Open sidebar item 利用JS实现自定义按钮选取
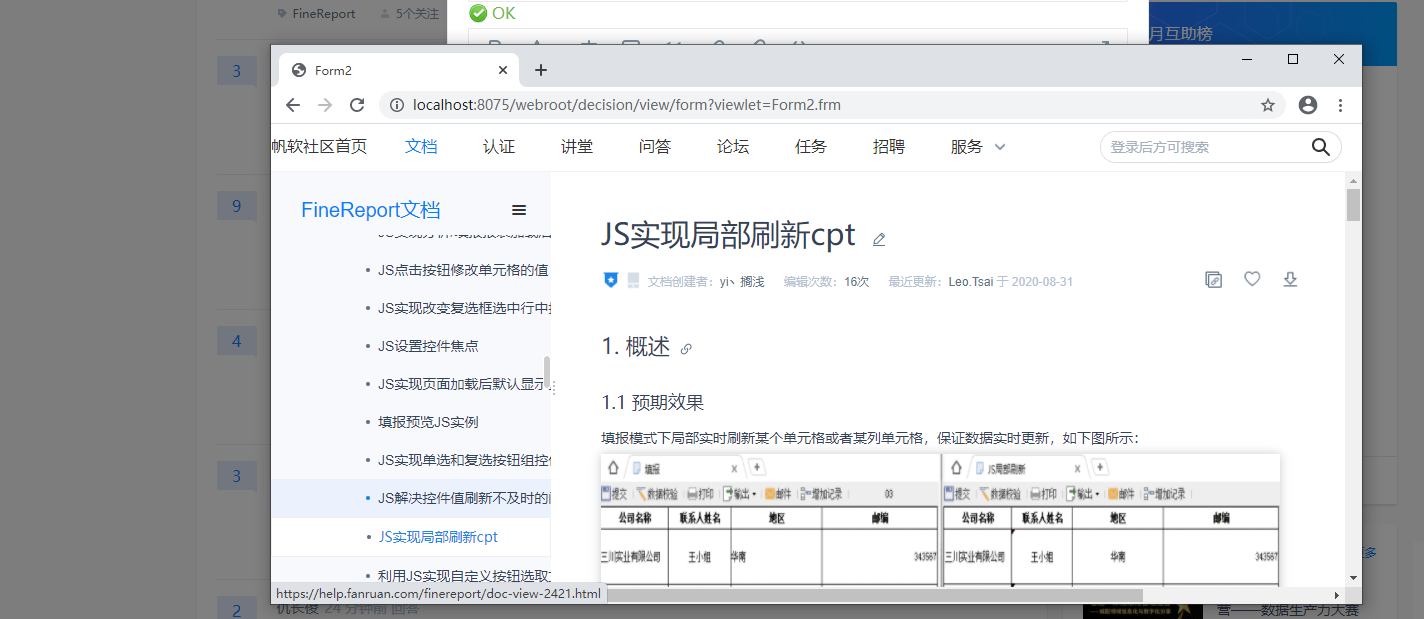Viewport: 1424px width, 619px height. [464, 575]
